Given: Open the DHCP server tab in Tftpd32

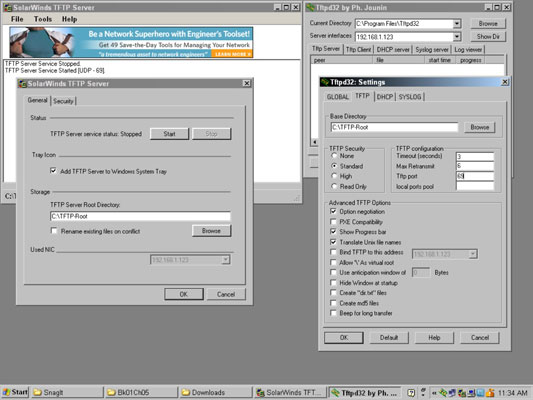Looking at the screenshot, I should 393,50.
